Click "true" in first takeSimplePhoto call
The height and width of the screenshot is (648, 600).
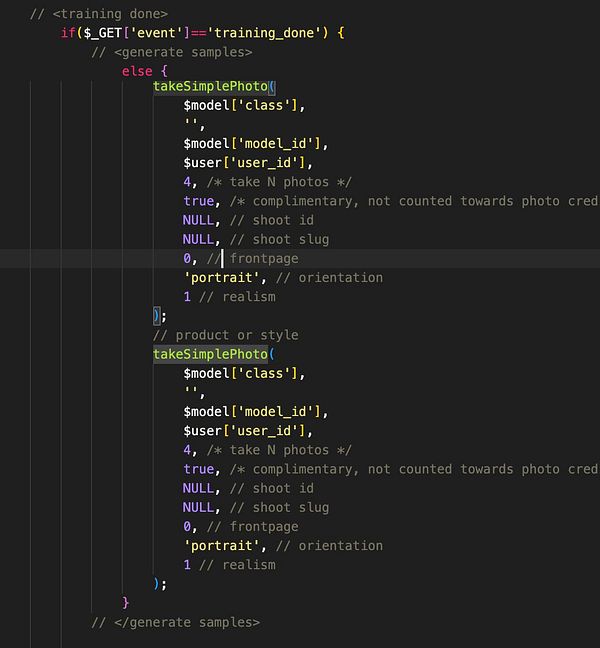199,201
